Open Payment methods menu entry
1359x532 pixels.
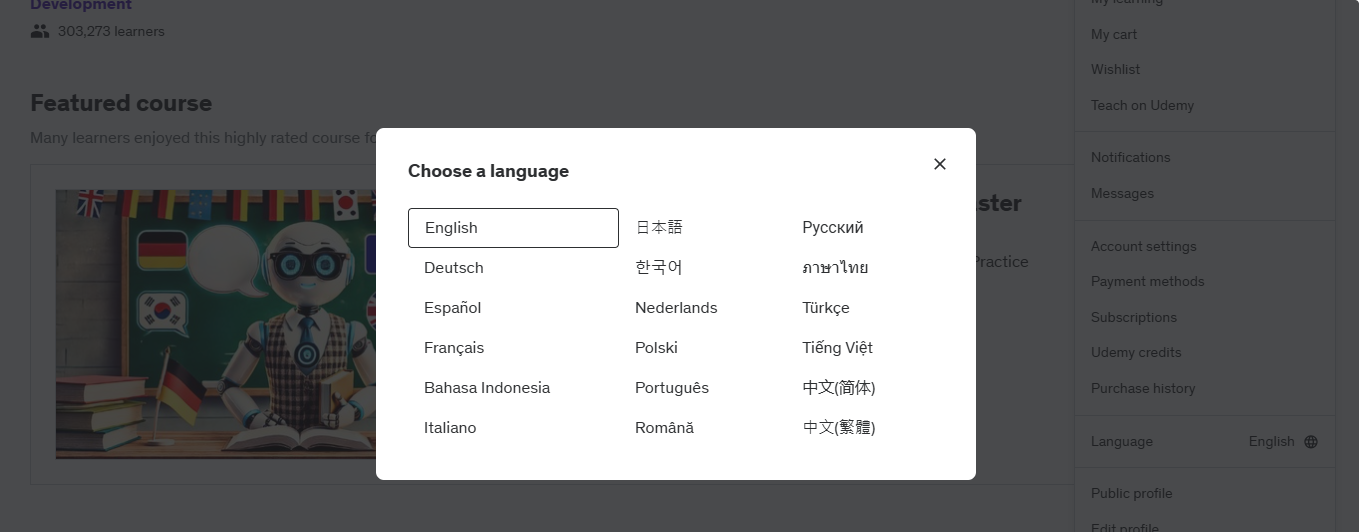1148,281
